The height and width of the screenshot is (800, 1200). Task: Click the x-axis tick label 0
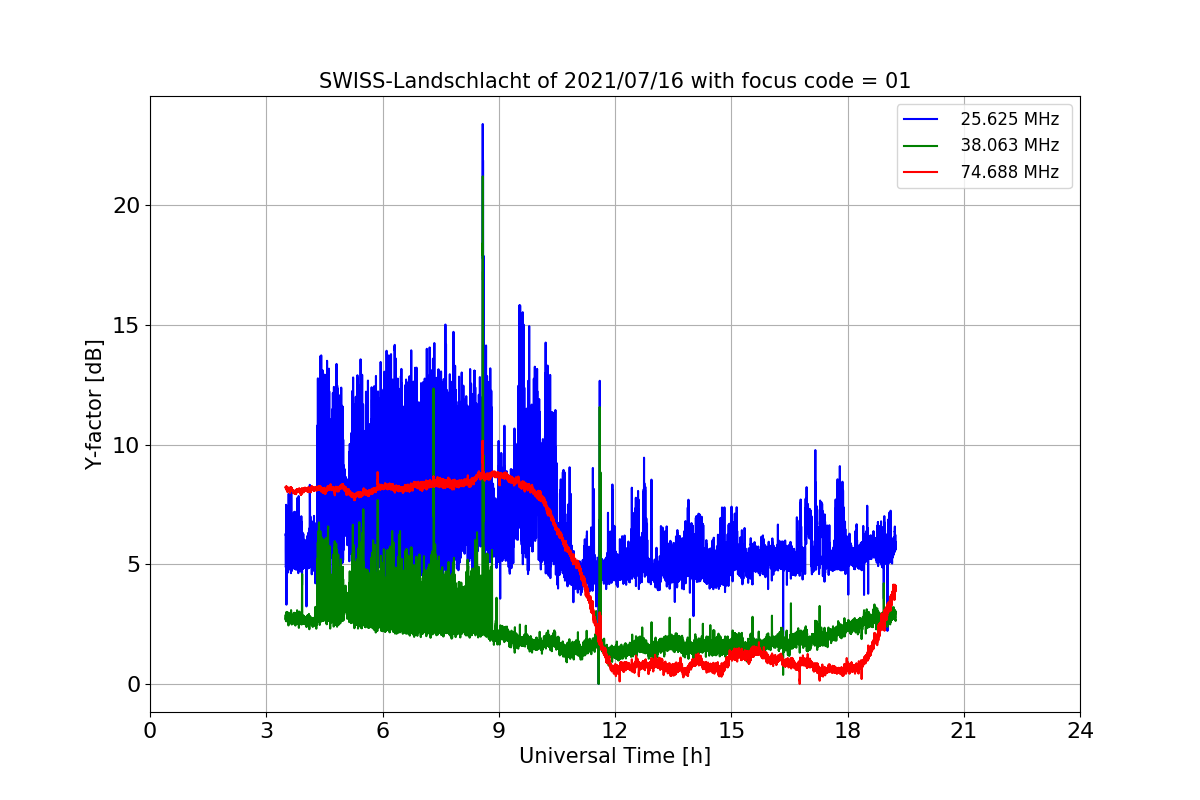tap(150, 731)
